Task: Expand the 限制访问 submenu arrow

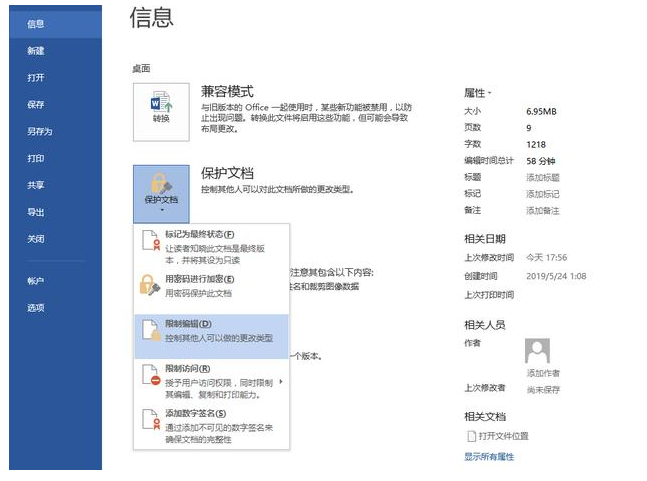Action: (281, 382)
